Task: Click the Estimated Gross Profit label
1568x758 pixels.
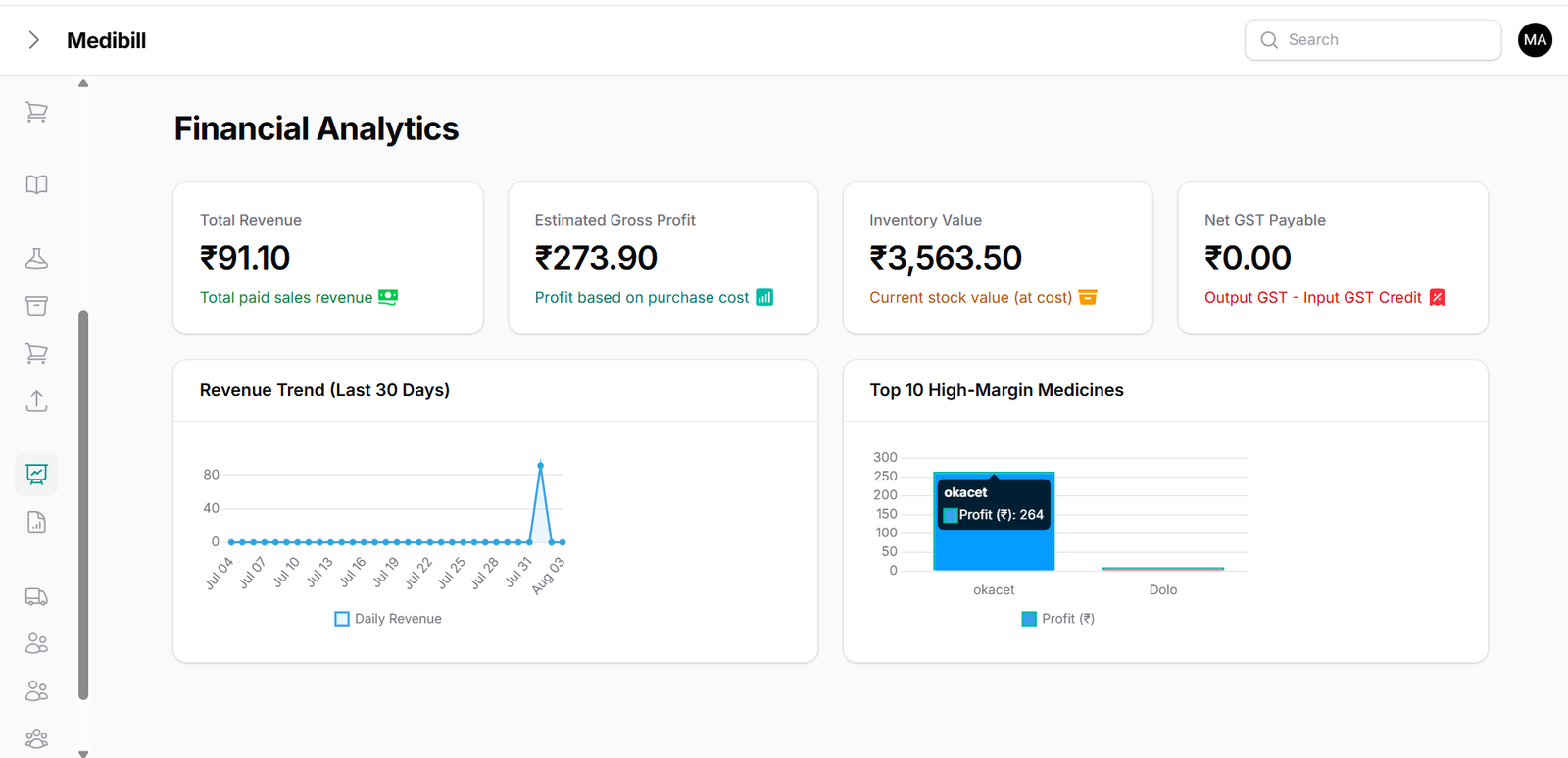Action: click(615, 220)
